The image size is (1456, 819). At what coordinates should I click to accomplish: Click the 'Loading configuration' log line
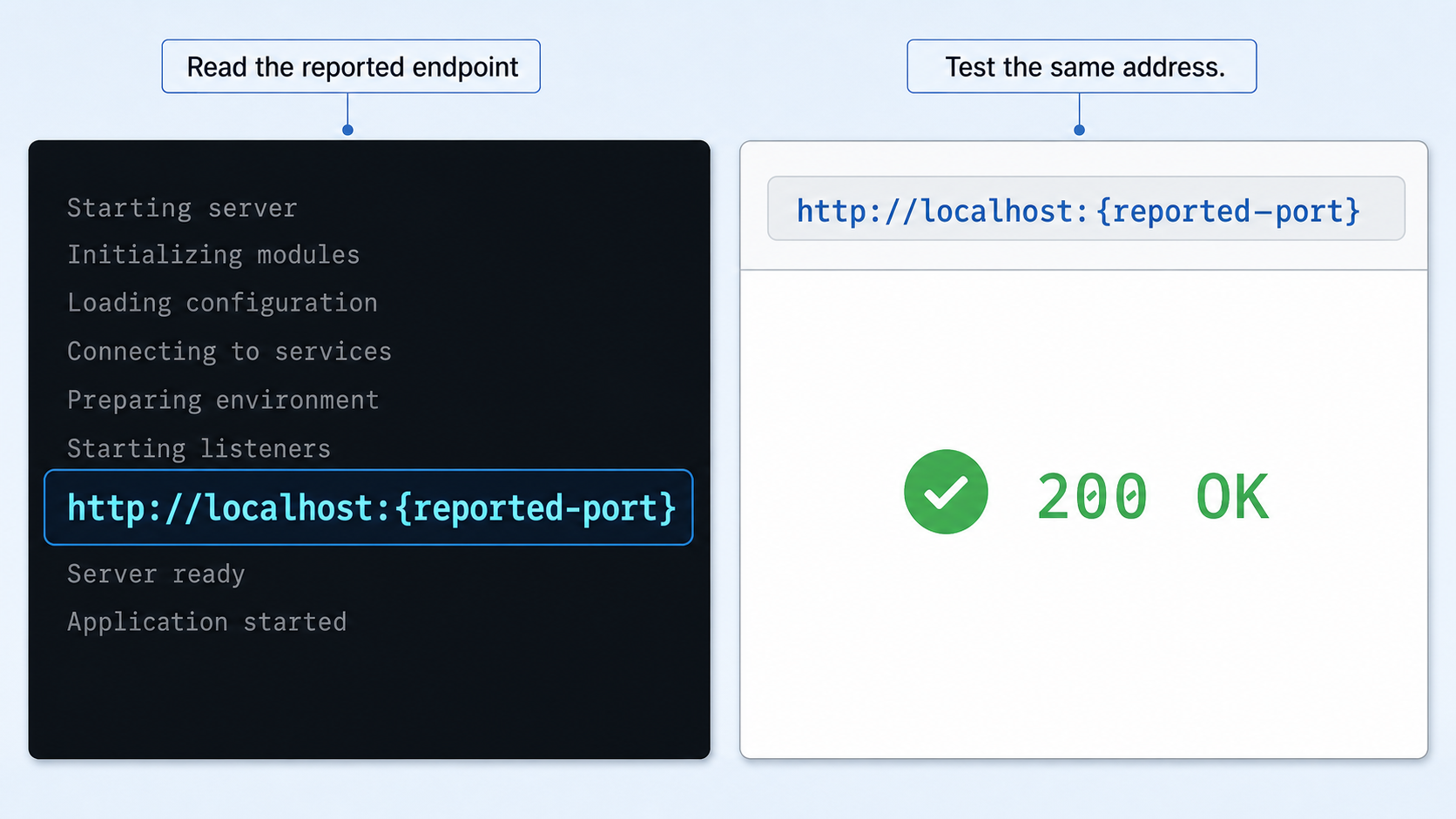click(x=222, y=303)
